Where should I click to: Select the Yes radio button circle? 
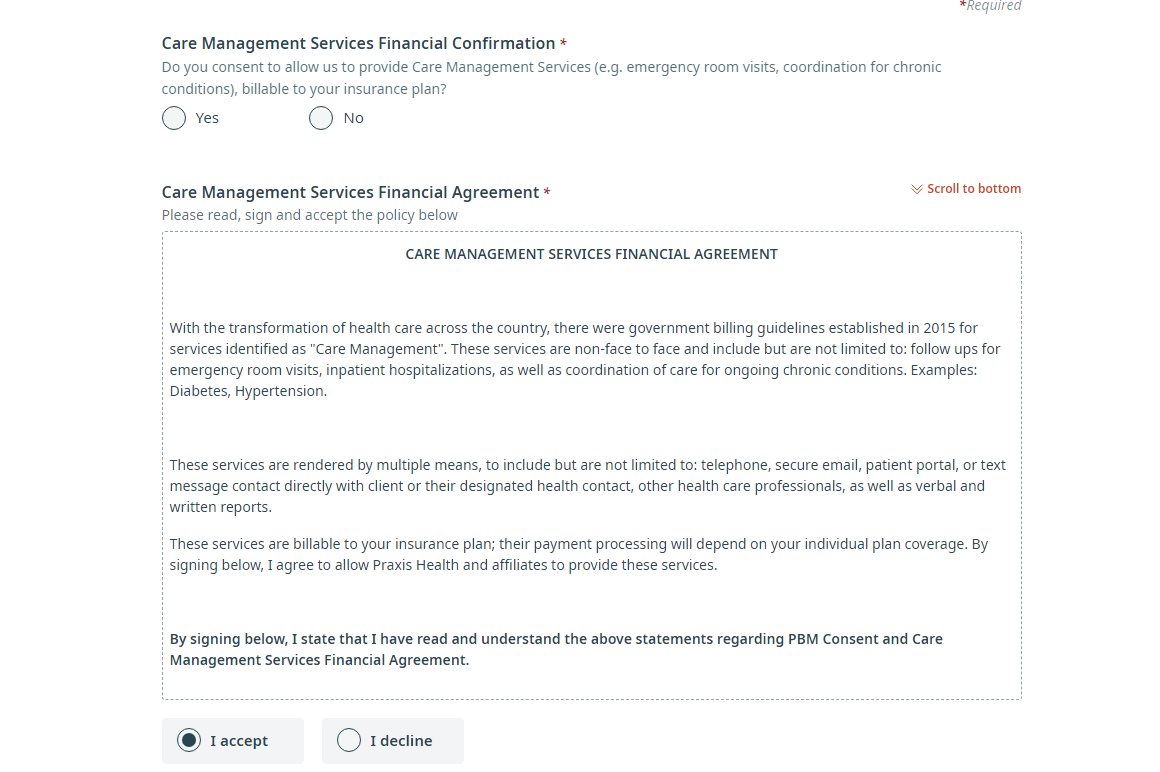pos(174,118)
